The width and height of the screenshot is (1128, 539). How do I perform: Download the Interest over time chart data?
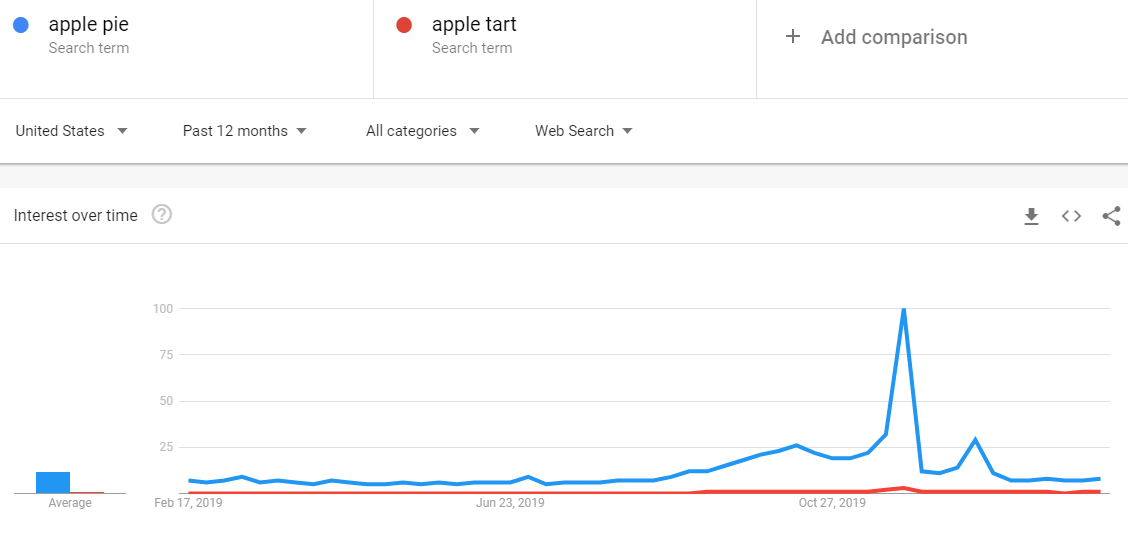(1032, 215)
